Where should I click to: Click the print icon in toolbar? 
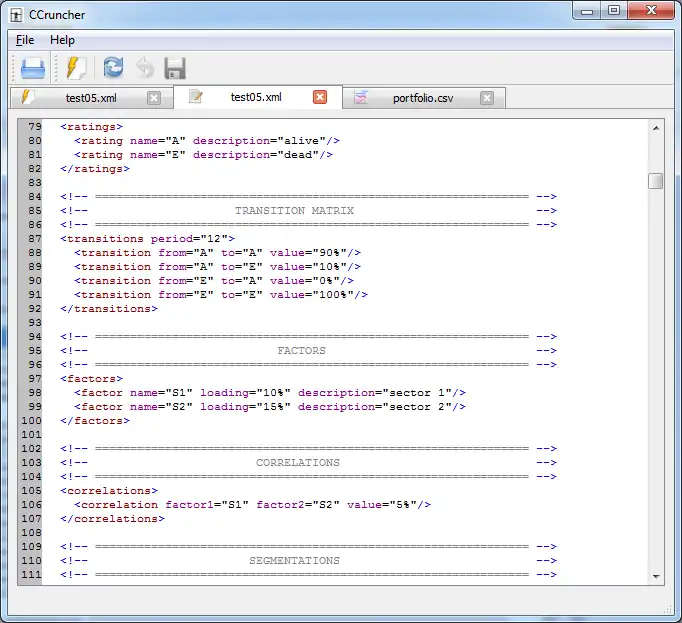pyautogui.click(x=33, y=68)
